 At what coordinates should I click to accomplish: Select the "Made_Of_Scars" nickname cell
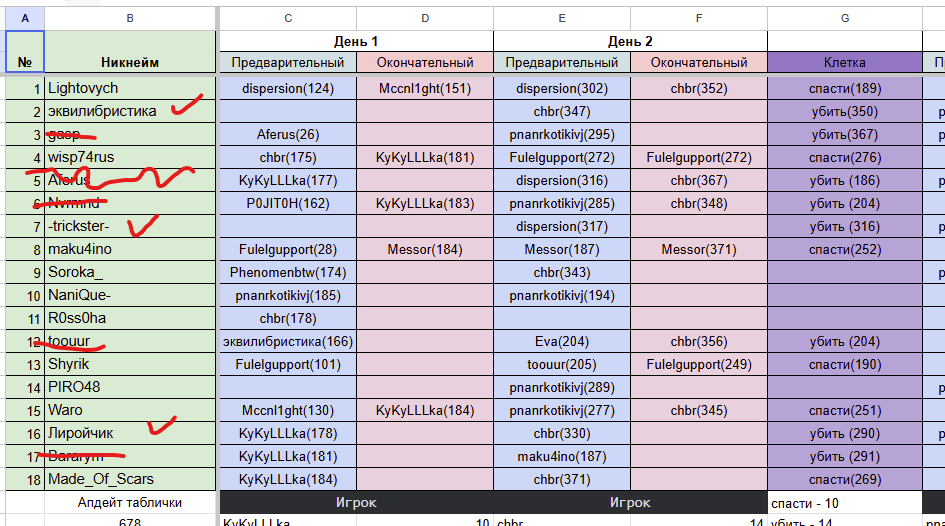point(130,479)
